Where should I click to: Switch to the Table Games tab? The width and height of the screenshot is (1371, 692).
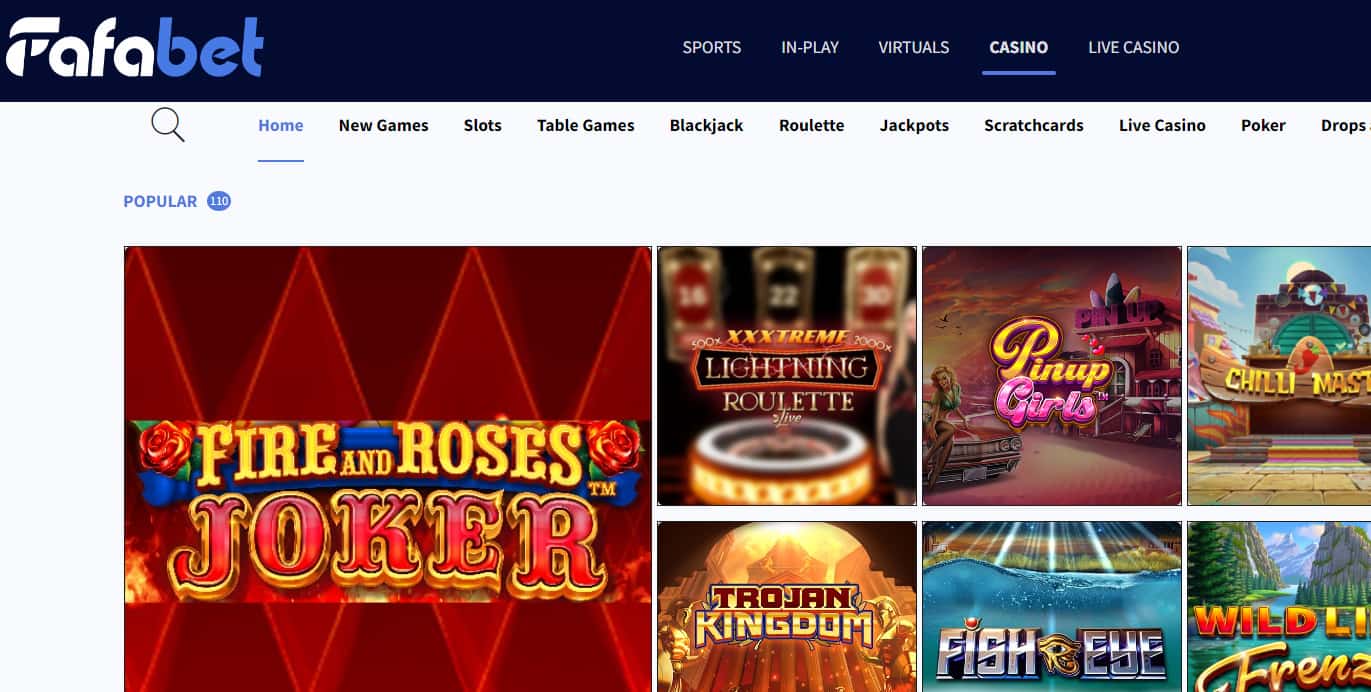[585, 125]
